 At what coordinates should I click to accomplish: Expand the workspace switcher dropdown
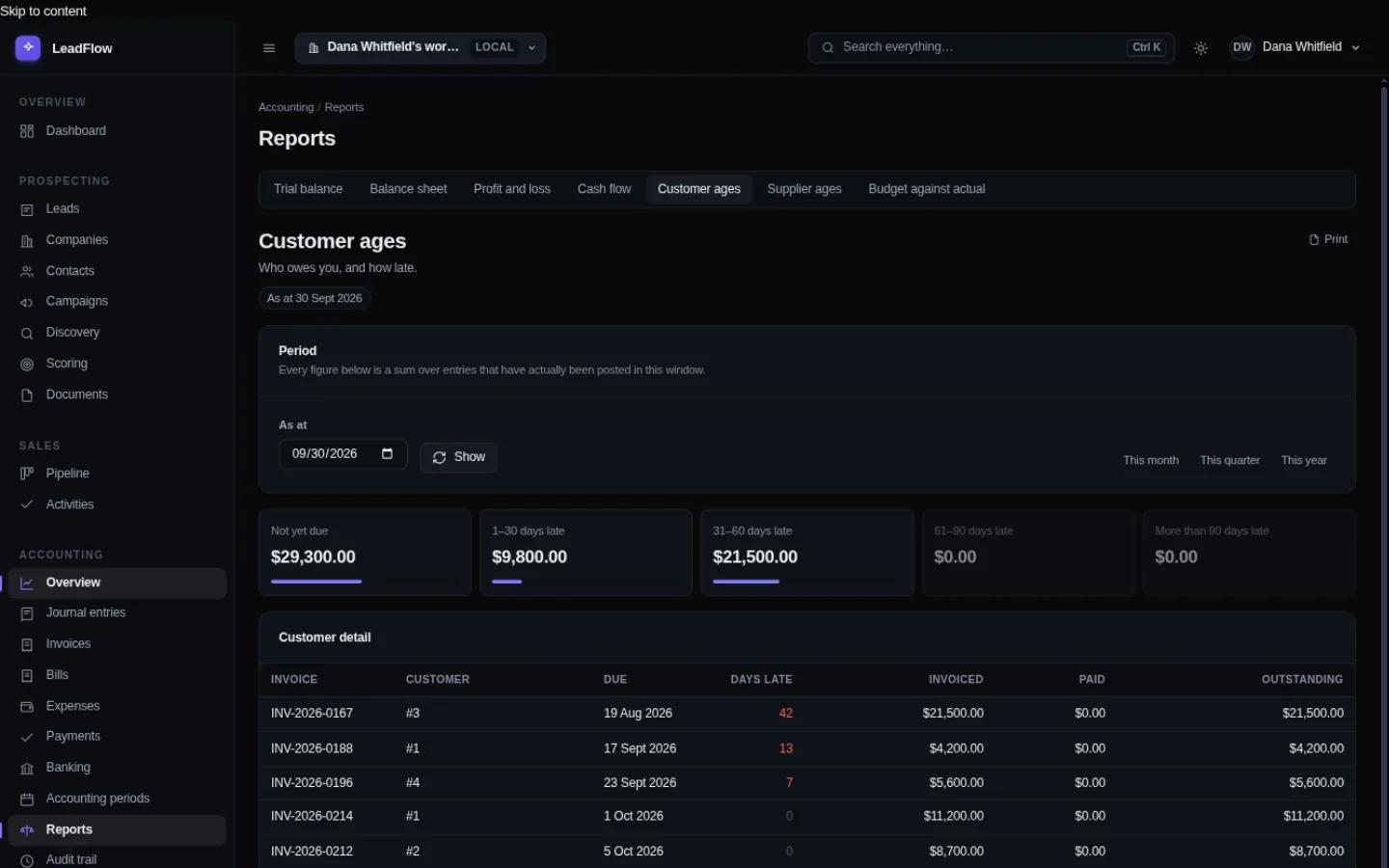421,47
